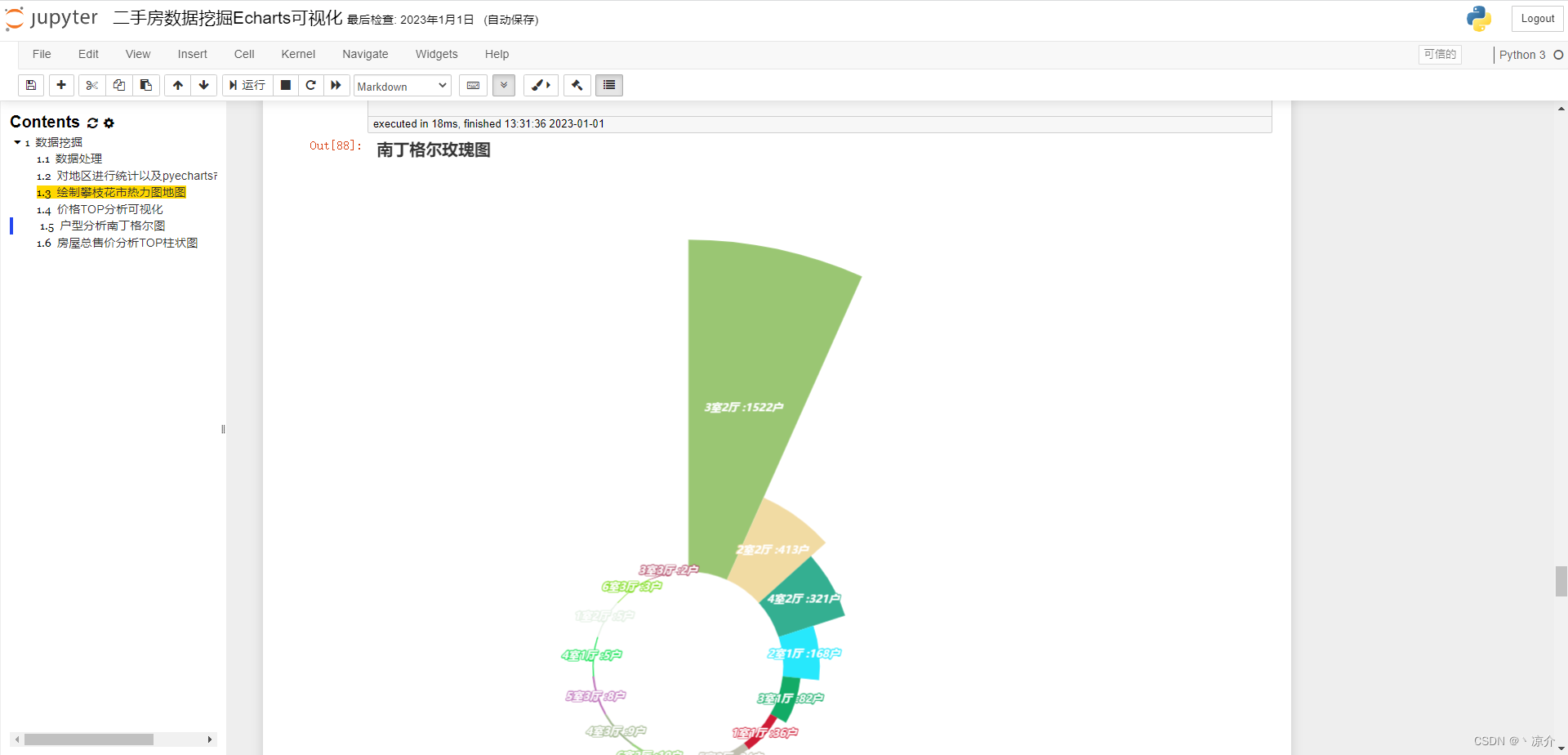The height and width of the screenshot is (755, 1568).
Task: Go to section 1.6 房屋总售价分析TOP柱状图
Action: coord(117,243)
